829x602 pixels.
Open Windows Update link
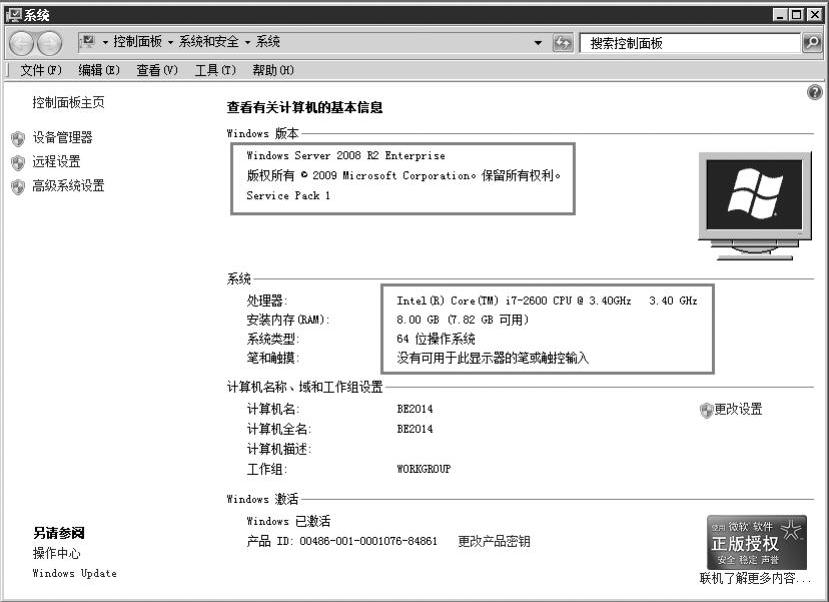pos(75,573)
